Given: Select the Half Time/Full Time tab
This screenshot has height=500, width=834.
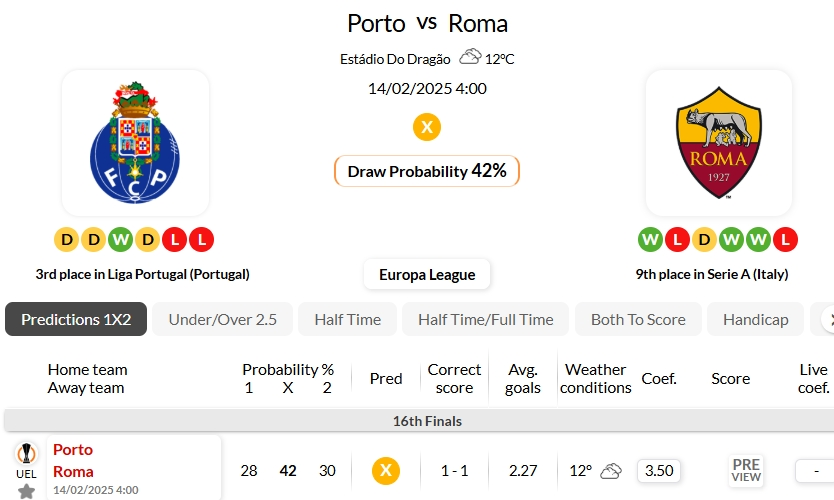Looking at the screenshot, I should click(485, 319).
